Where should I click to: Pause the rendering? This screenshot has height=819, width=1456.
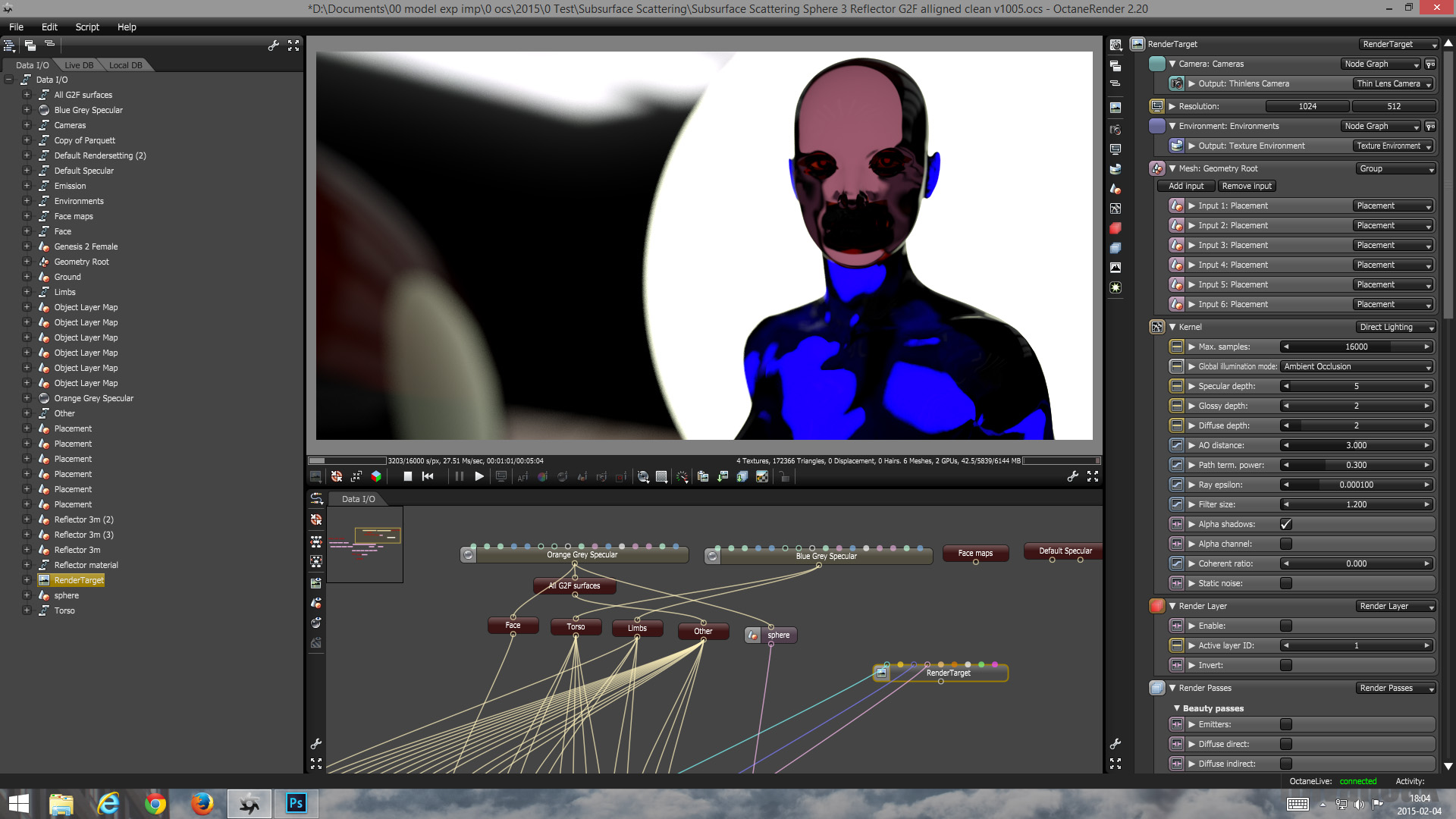click(459, 476)
